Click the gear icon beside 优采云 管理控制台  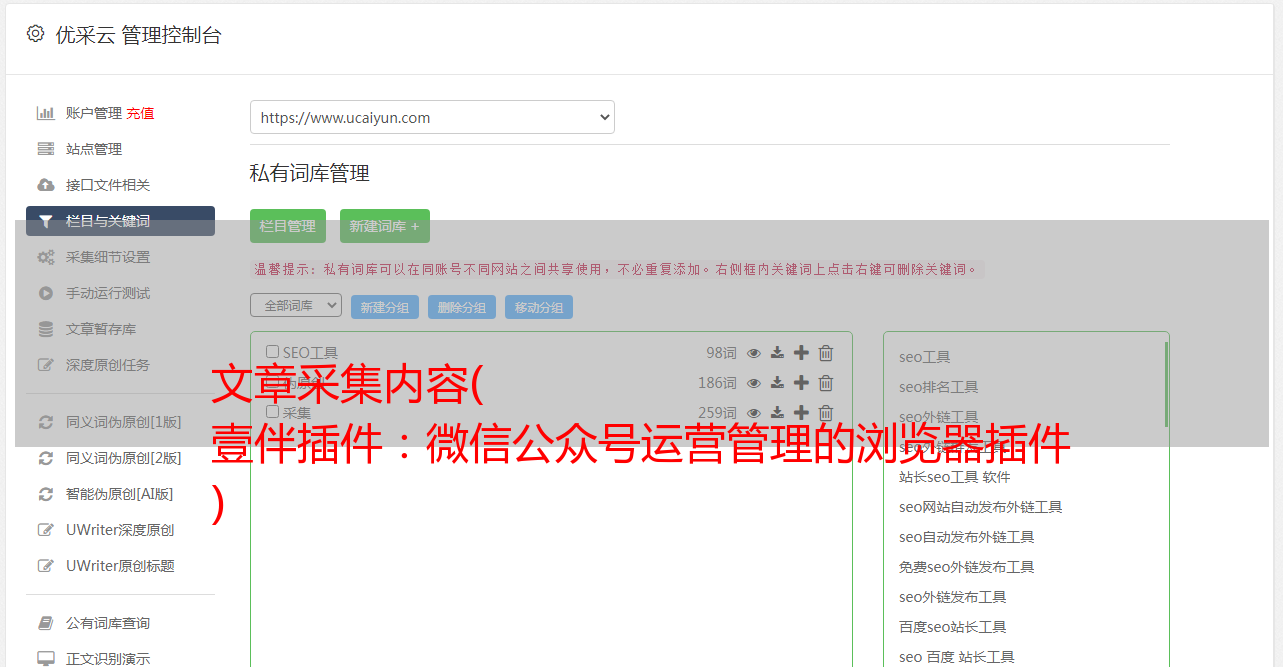click(x=36, y=34)
